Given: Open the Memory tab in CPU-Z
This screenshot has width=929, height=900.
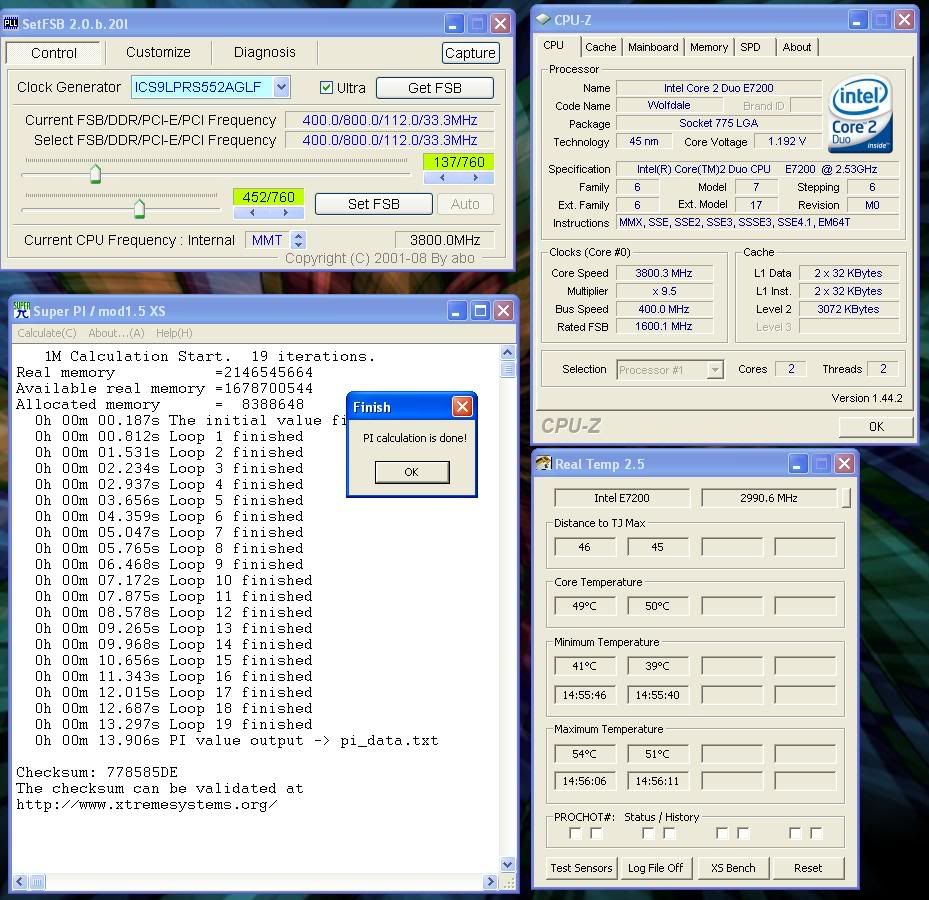Looking at the screenshot, I should pos(709,47).
